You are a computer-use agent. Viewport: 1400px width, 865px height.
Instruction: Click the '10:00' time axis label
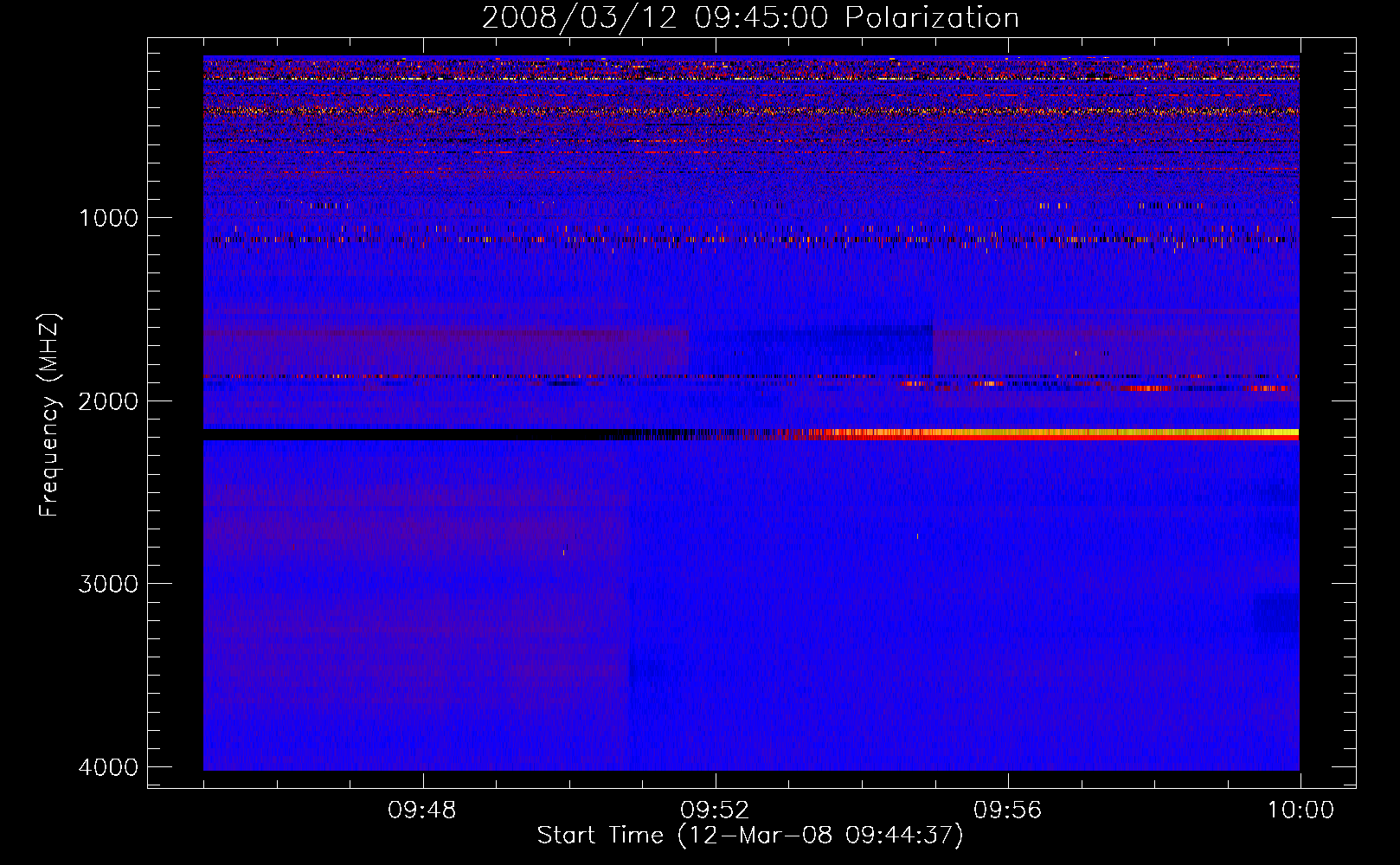pyautogui.click(x=1300, y=811)
